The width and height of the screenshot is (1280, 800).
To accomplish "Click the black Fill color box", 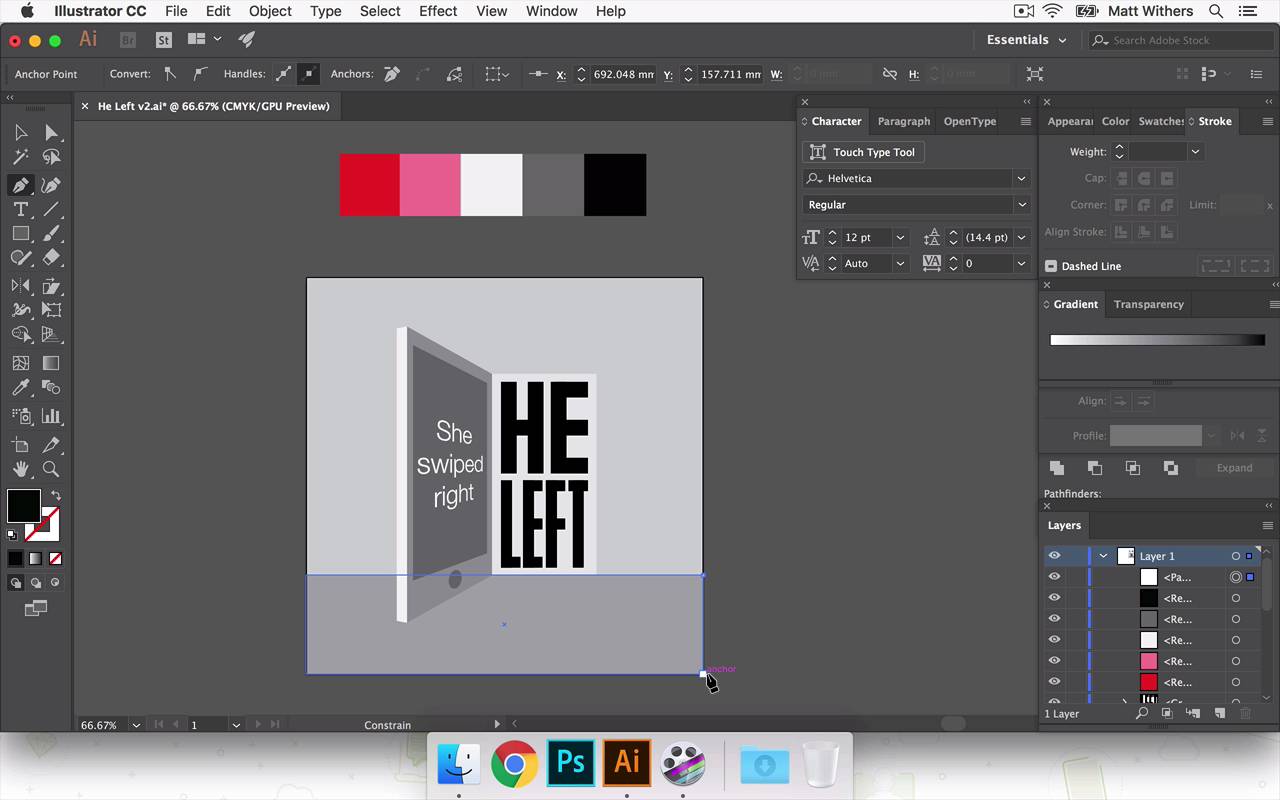I will coord(23,505).
